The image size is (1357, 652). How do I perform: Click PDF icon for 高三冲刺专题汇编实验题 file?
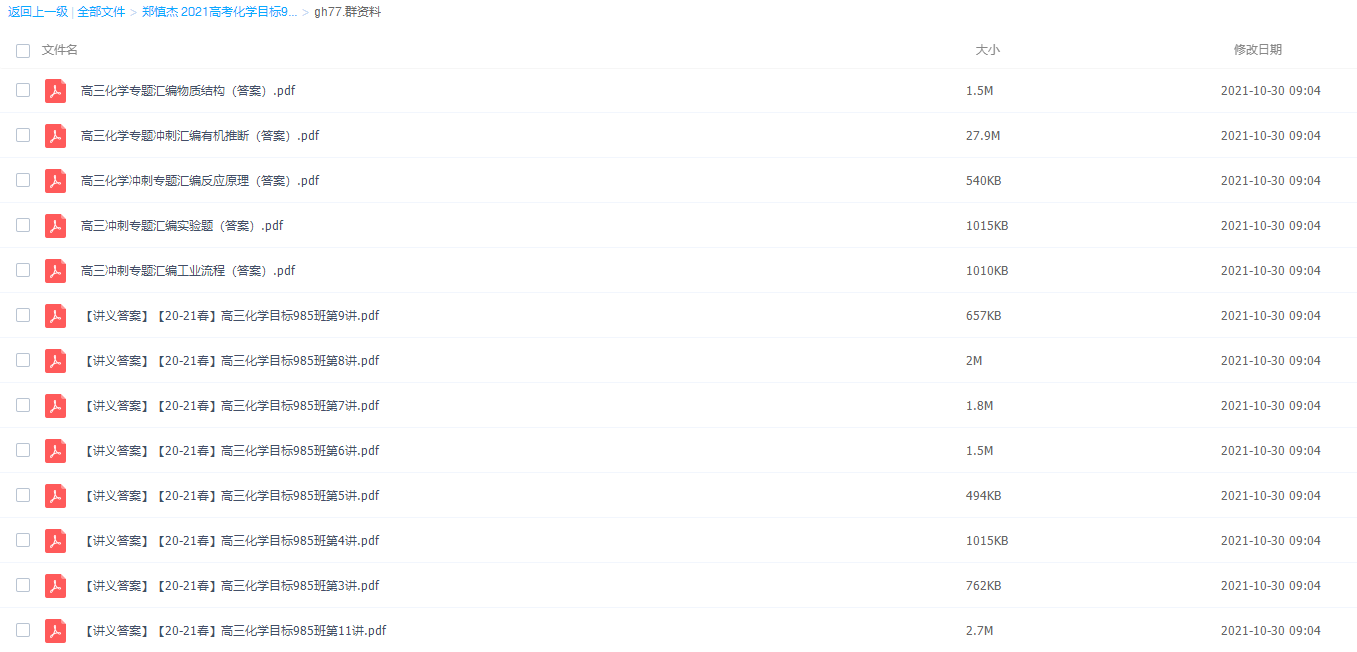pyautogui.click(x=55, y=226)
